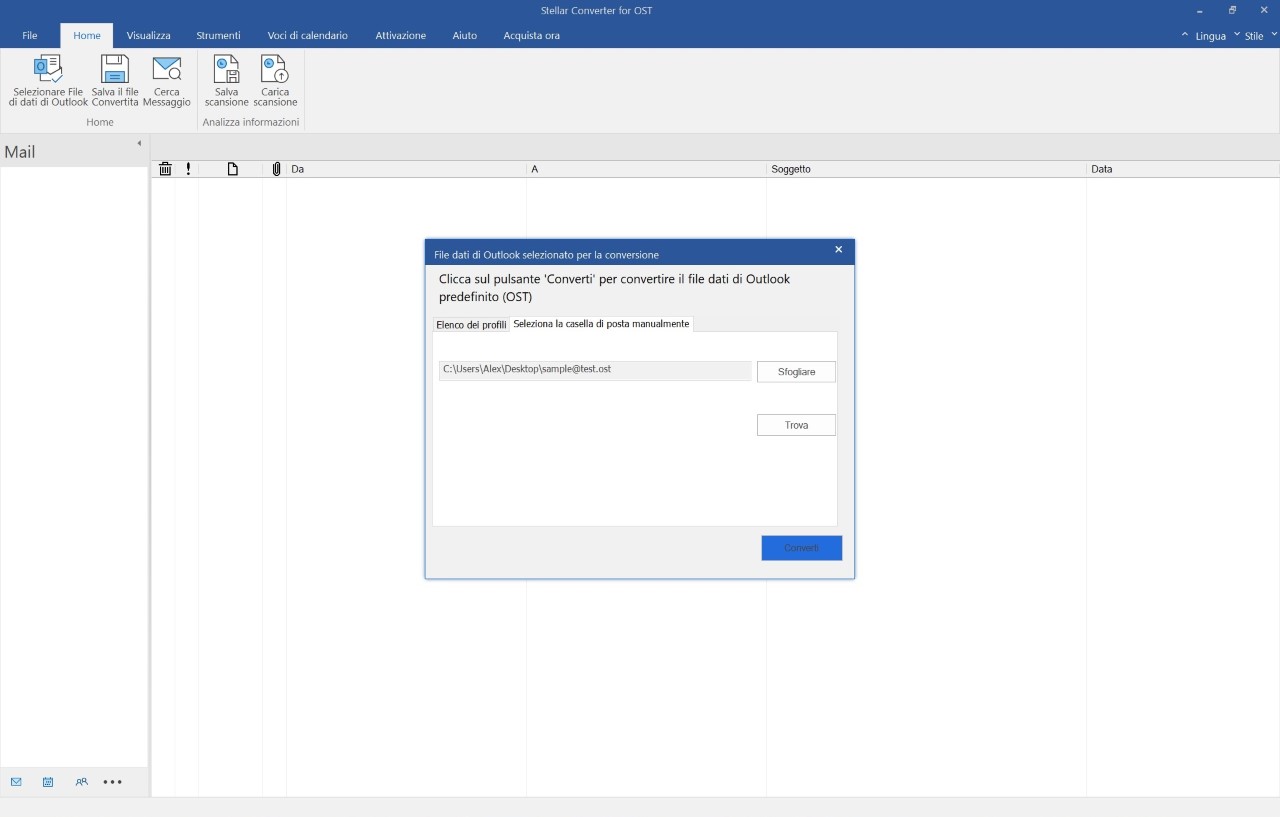Open the Attivazione ribbon tab
Viewport: 1280px width, 817px height.
401,35
